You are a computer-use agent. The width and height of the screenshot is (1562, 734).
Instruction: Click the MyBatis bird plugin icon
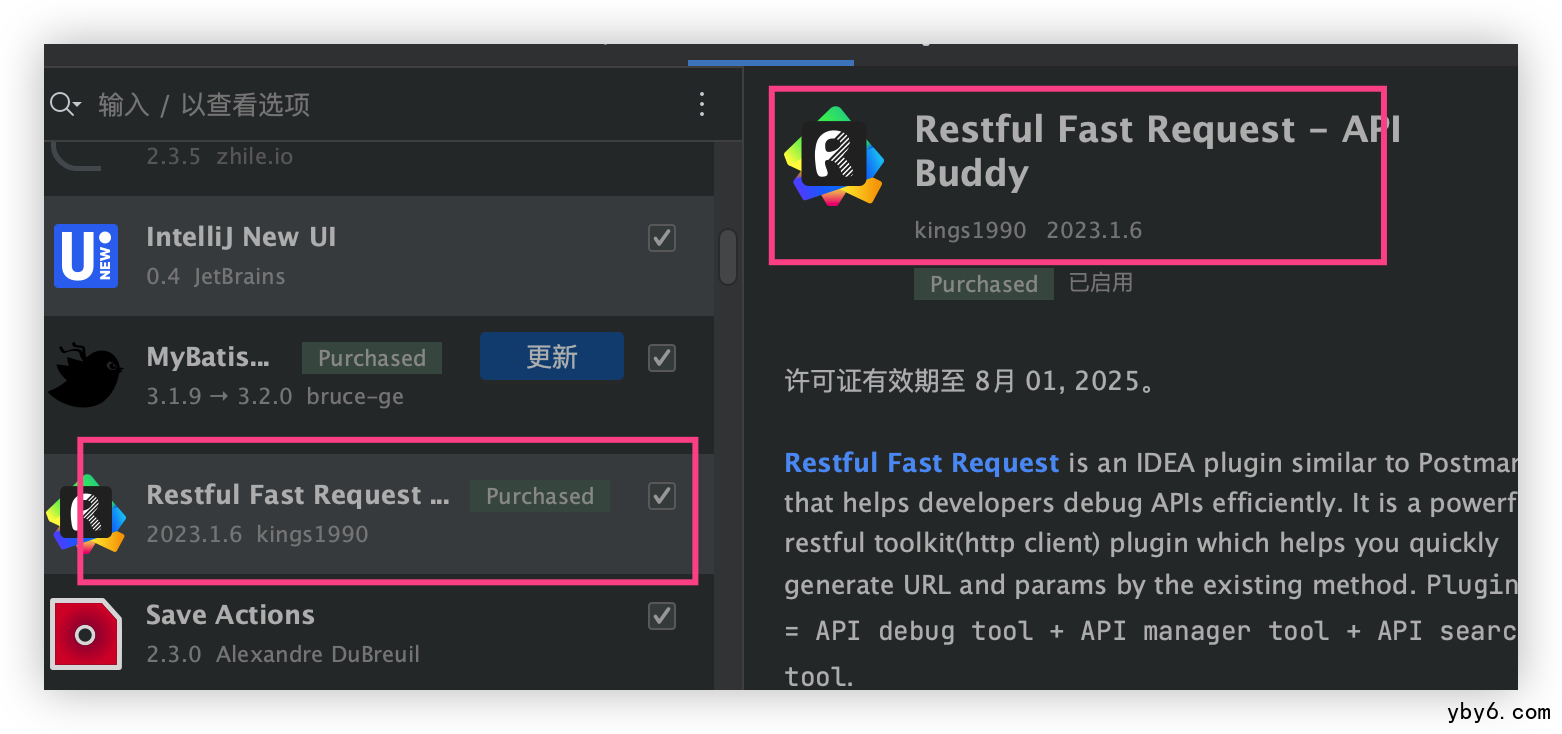tap(85, 375)
